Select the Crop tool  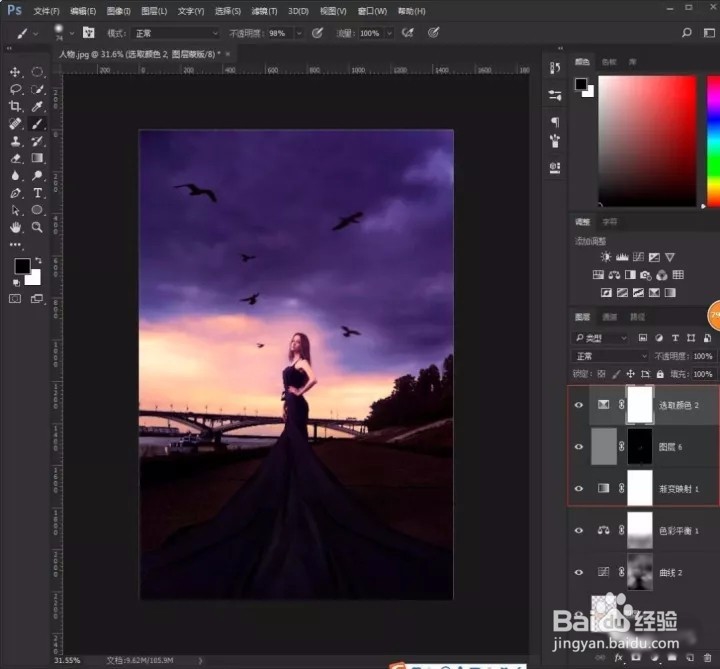(15, 107)
